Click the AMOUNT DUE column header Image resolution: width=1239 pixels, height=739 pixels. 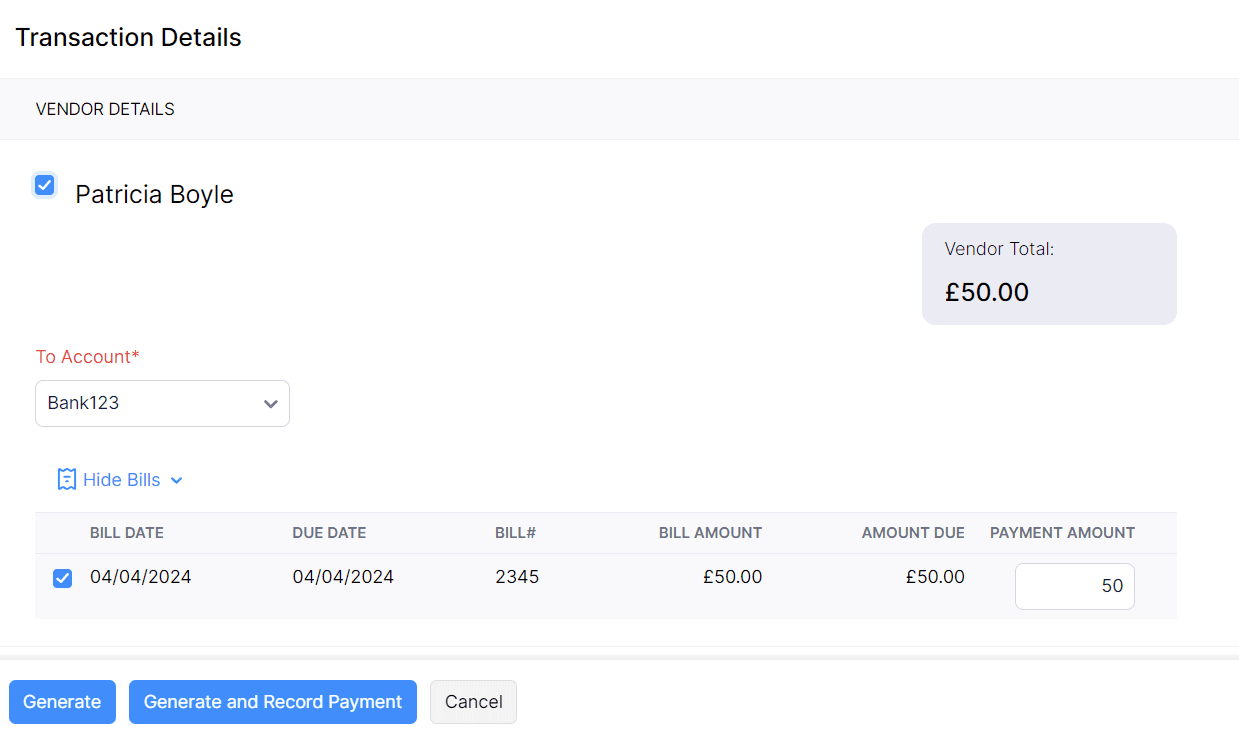(x=913, y=533)
